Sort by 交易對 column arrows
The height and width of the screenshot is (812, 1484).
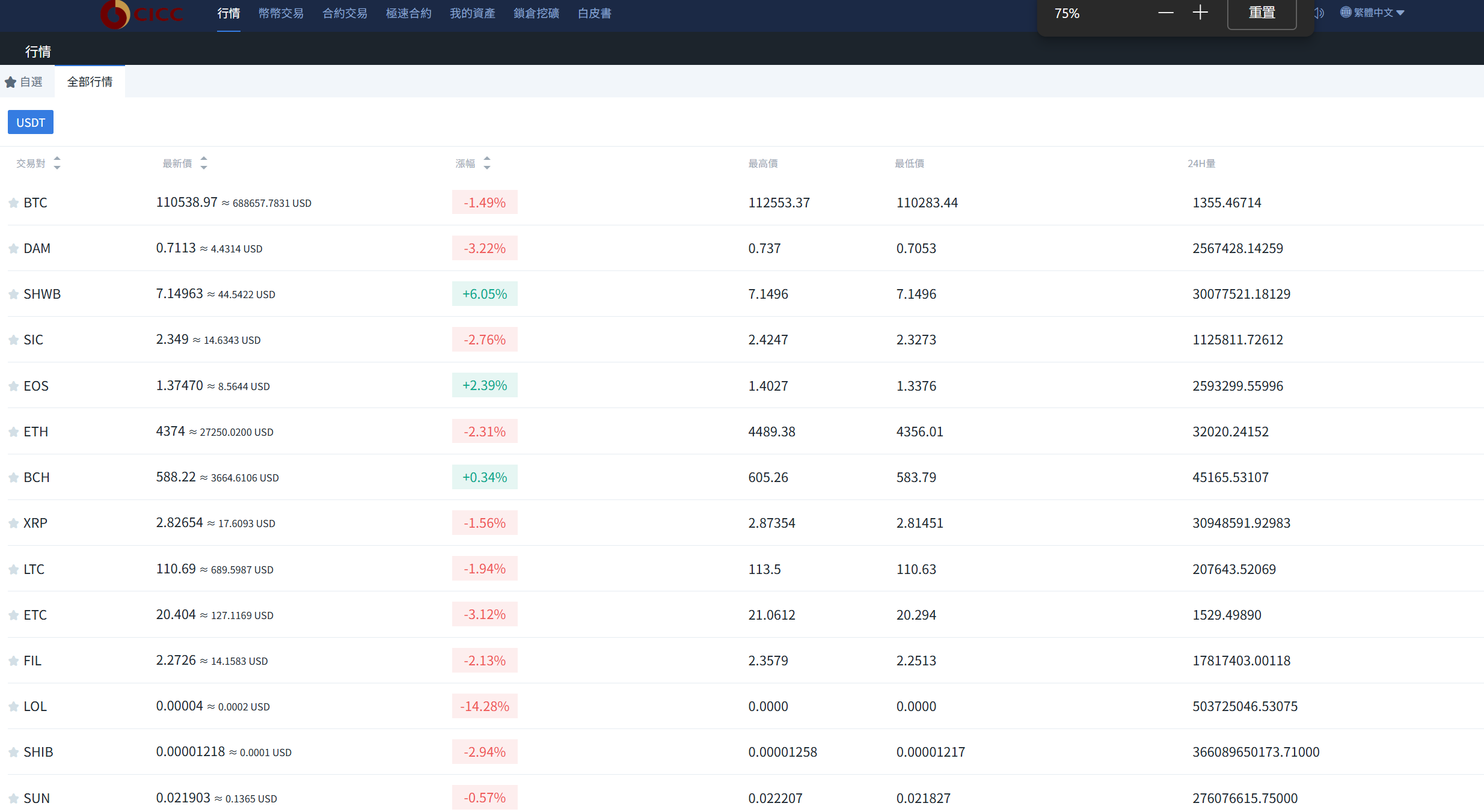[57, 163]
